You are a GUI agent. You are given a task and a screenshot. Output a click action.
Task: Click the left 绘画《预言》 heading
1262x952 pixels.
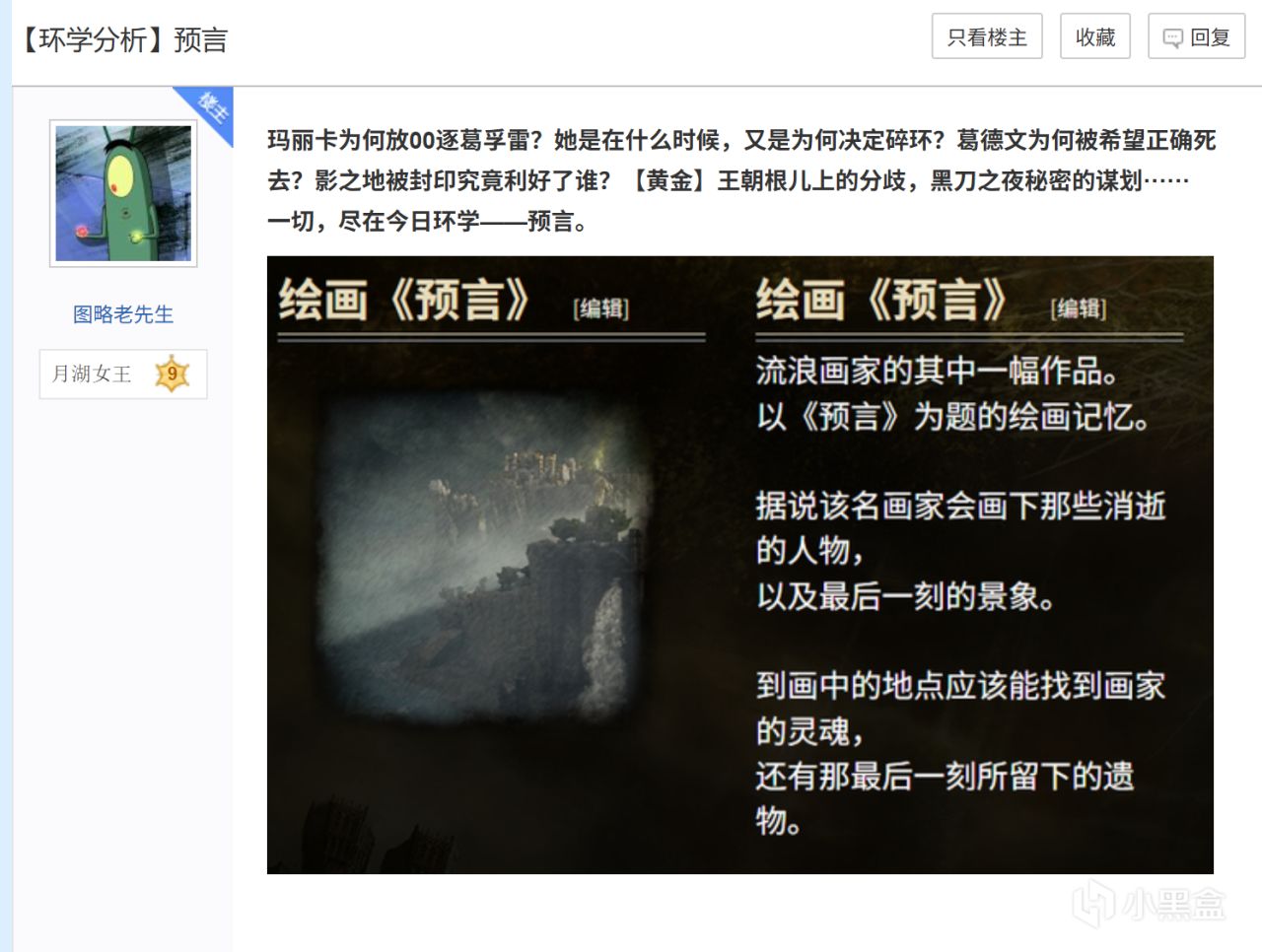click(404, 300)
